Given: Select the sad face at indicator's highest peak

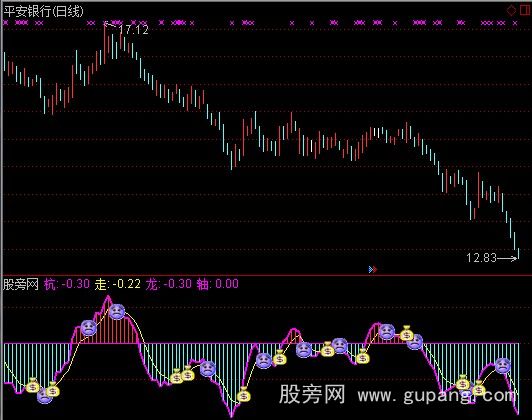Looking at the screenshot, I should coord(117,312).
